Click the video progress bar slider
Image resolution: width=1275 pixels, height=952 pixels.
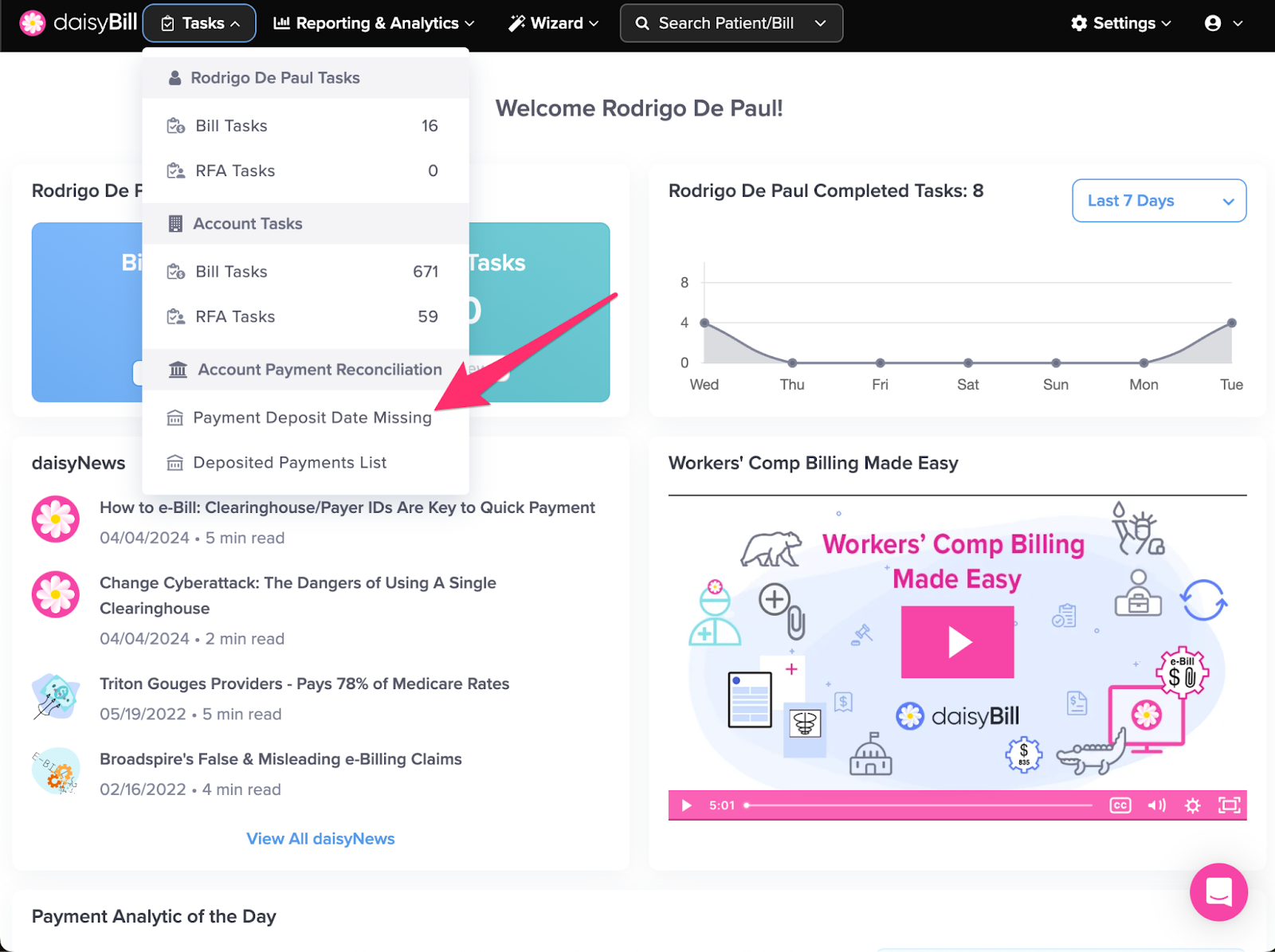coord(918,805)
